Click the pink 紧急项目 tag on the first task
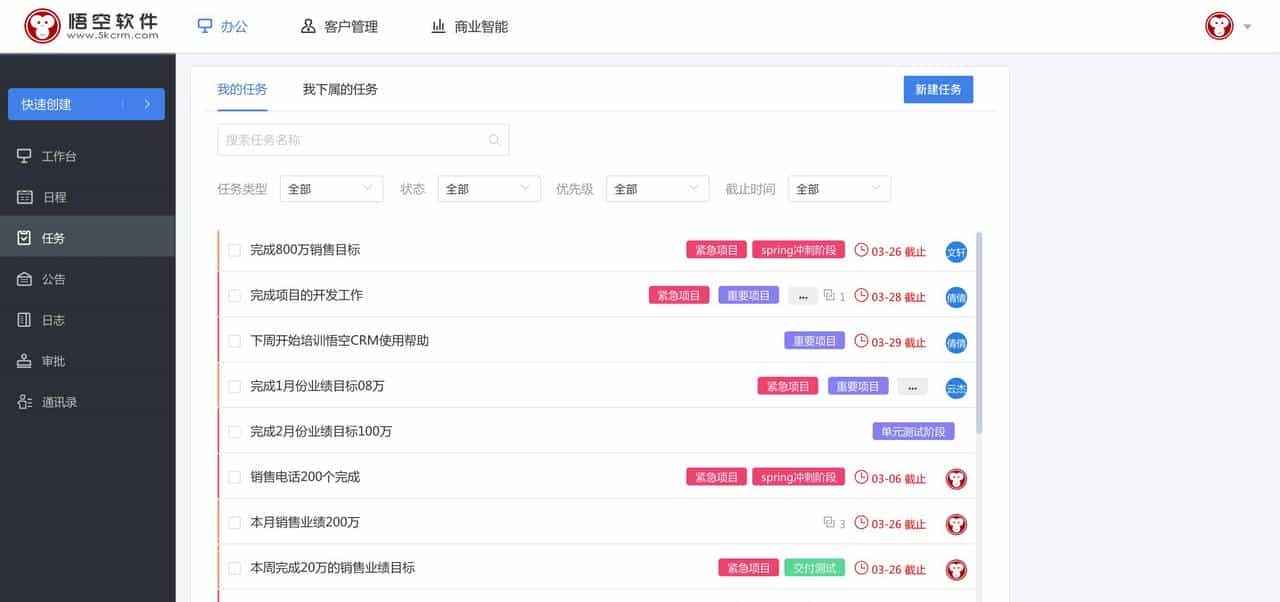Screen dimensions: 1280x602 (x=715, y=250)
